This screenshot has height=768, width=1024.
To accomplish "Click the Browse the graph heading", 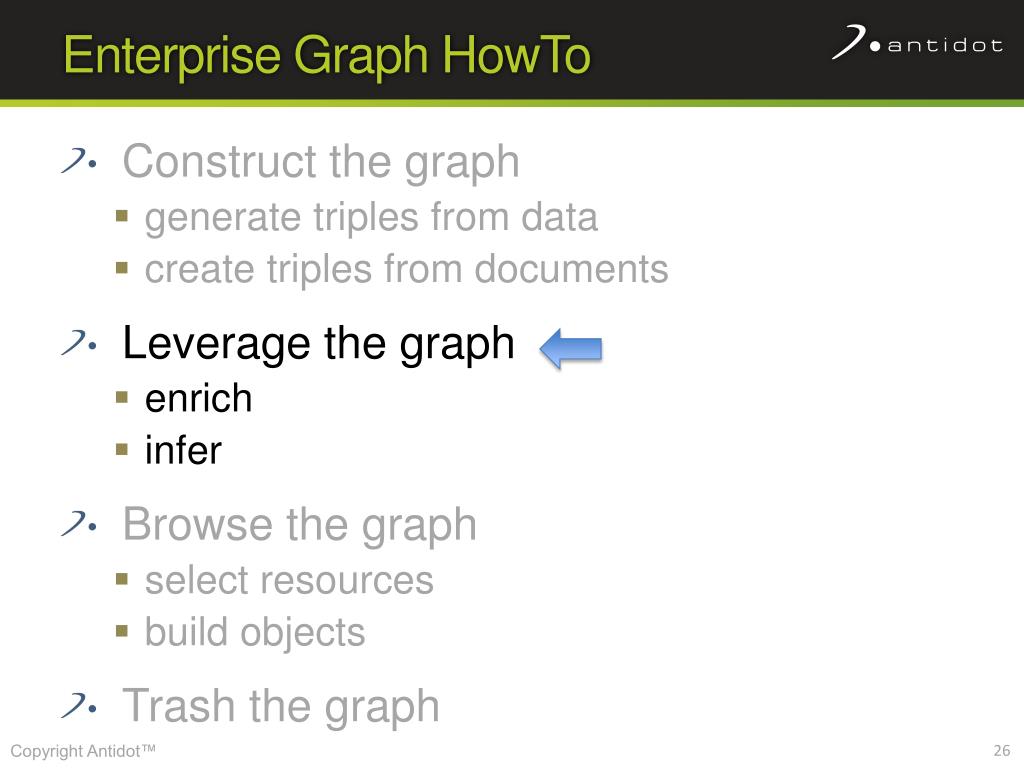I will click(x=300, y=525).
